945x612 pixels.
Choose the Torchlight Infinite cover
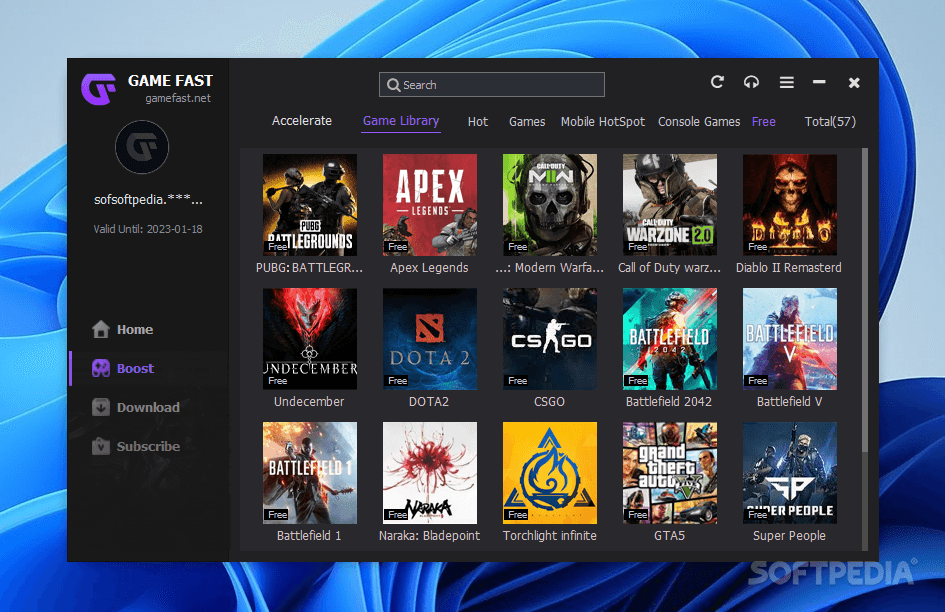pos(550,473)
